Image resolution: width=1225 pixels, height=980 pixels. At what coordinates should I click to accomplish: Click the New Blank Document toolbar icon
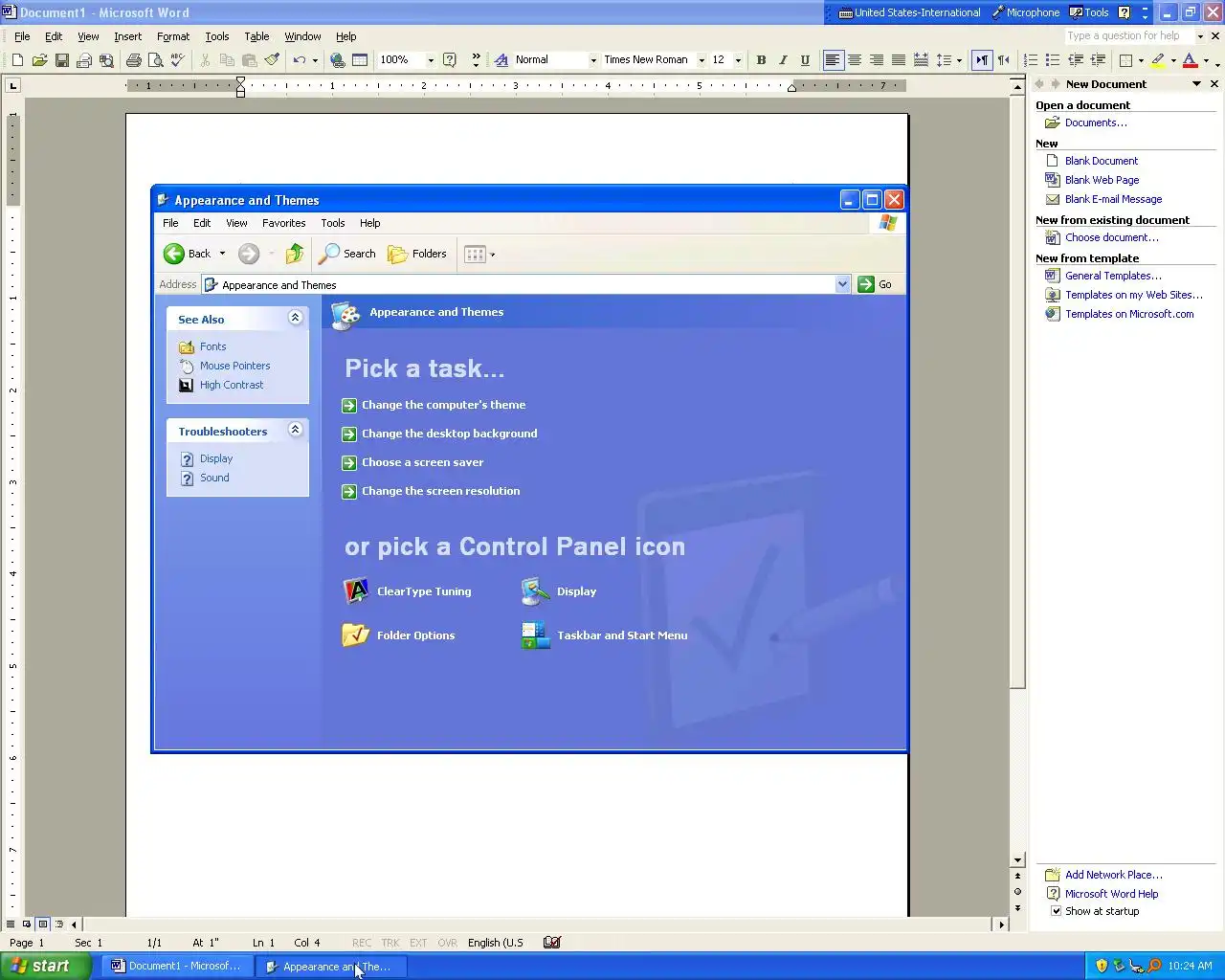tap(17, 60)
